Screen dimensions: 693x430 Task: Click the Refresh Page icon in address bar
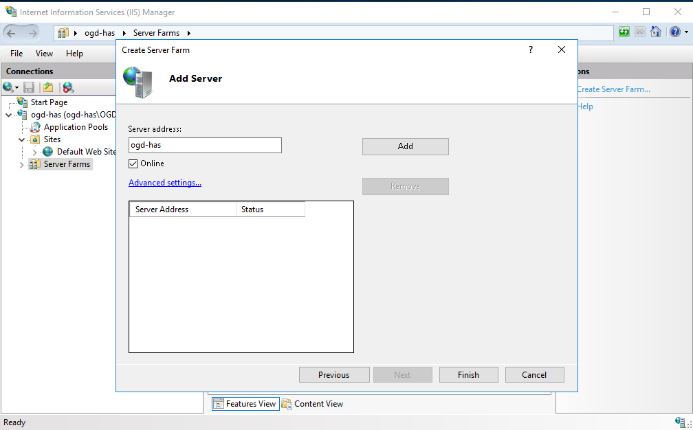tap(624, 32)
